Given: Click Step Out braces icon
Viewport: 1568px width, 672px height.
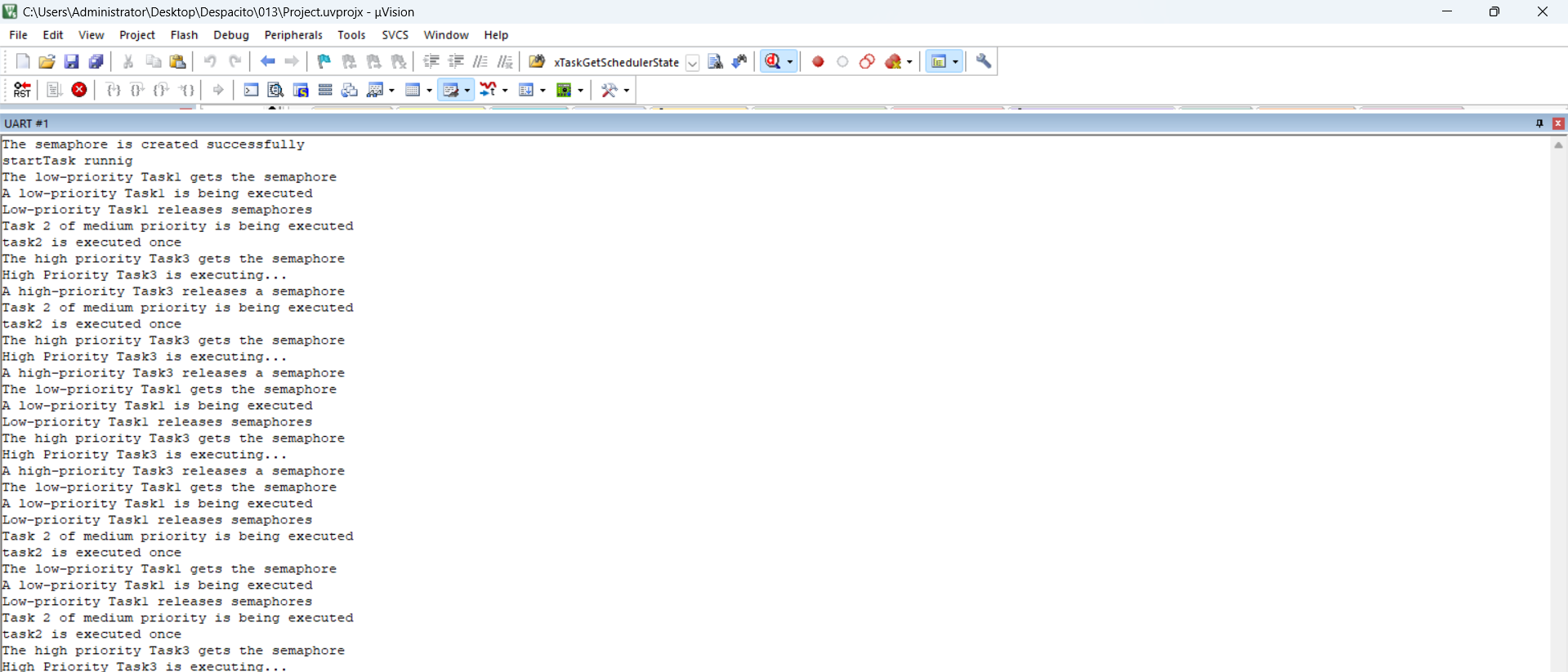Looking at the screenshot, I should coord(162,90).
